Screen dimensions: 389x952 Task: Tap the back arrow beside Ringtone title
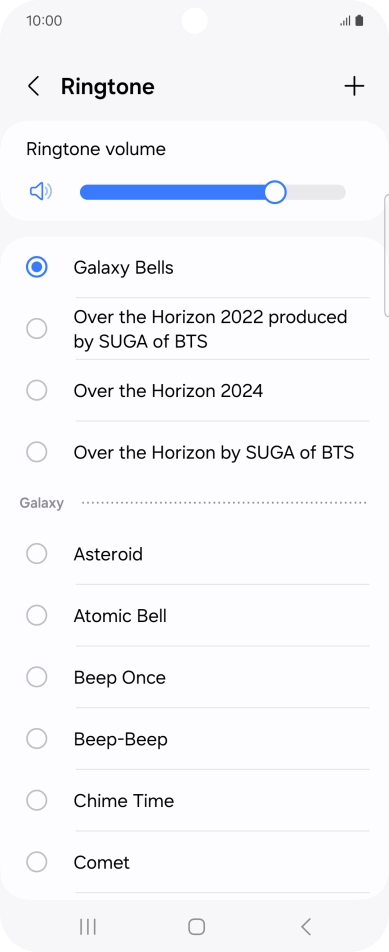pyautogui.click(x=33, y=86)
